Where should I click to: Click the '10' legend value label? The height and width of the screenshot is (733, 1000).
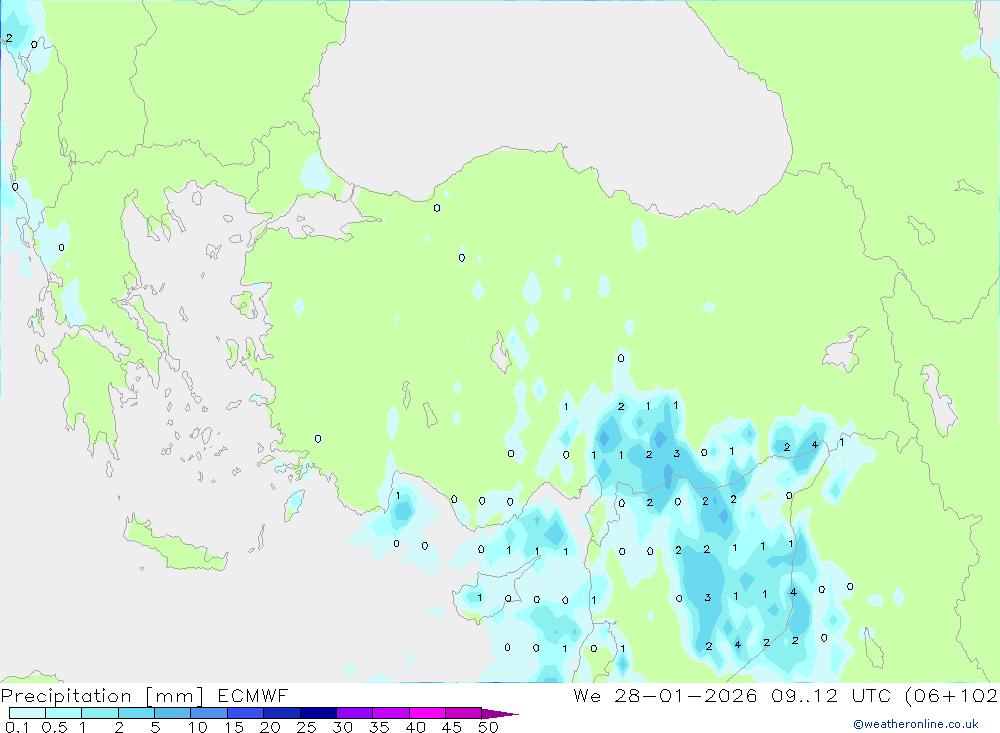(x=198, y=727)
